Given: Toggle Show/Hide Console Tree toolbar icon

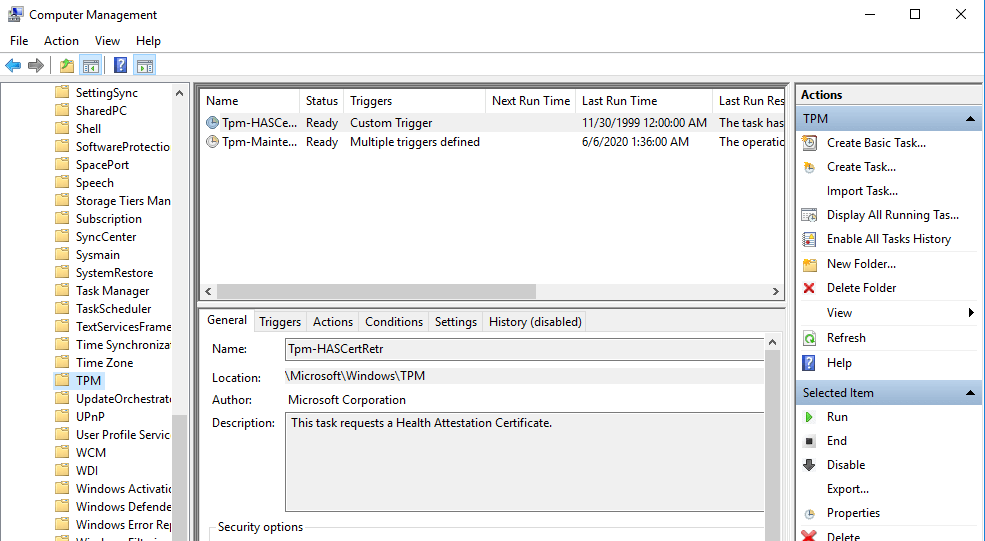Looking at the screenshot, I should click(x=91, y=65).
